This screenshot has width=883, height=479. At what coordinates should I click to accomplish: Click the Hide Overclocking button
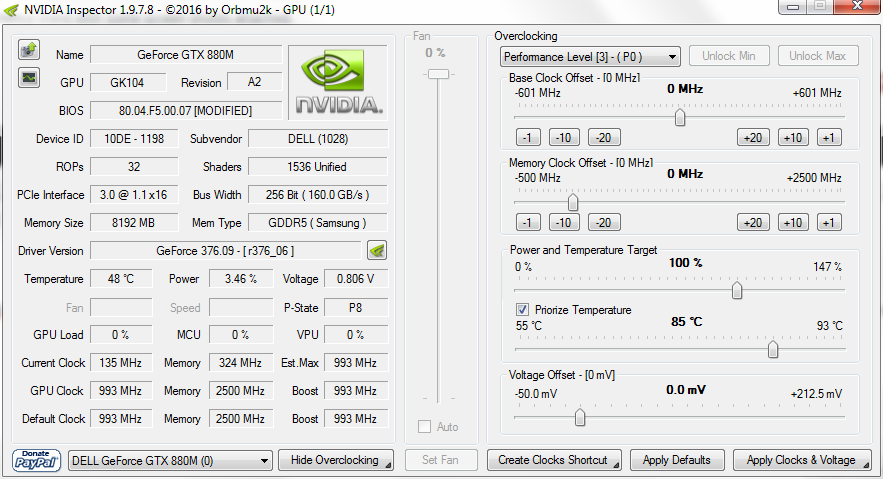pyautogui.click(x=336, y=460)
